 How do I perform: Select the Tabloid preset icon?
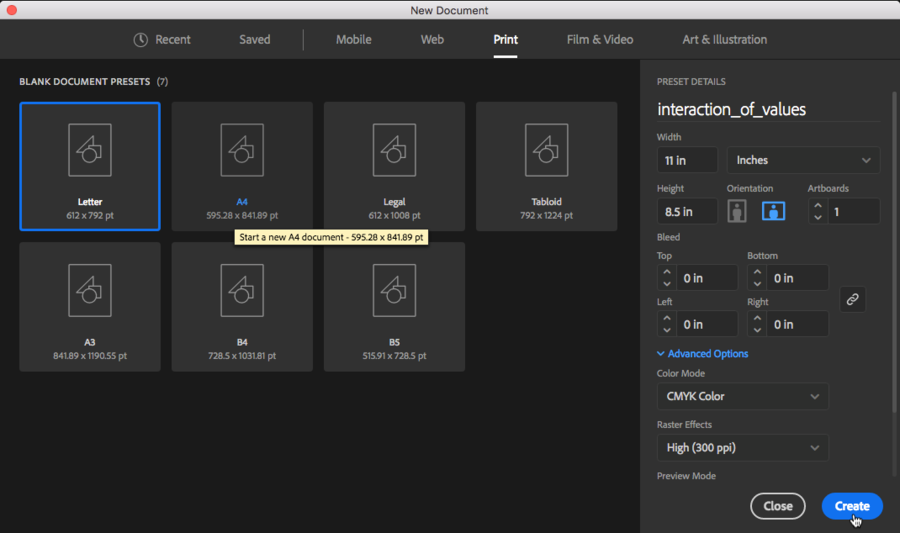point(546,150)
